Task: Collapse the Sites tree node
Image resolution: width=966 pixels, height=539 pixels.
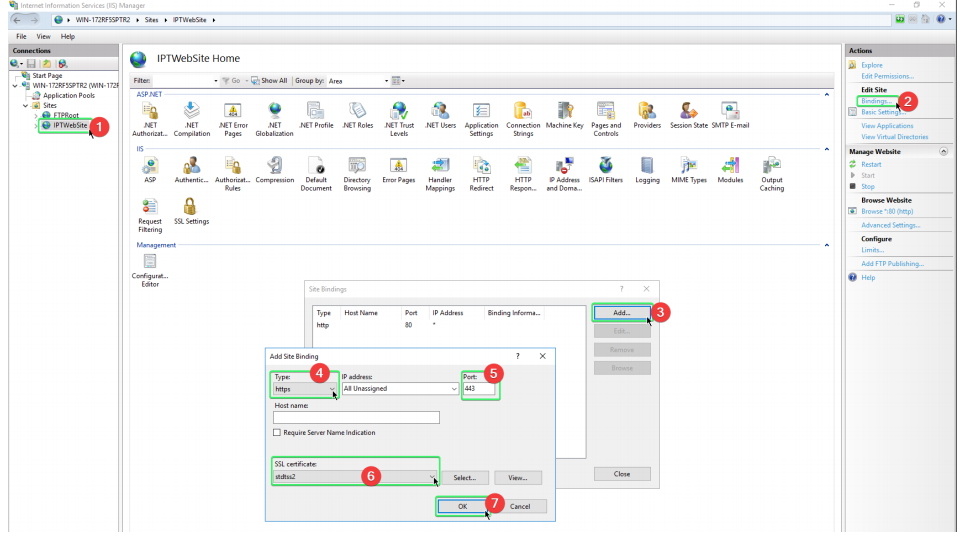Action: click(26, 105)
